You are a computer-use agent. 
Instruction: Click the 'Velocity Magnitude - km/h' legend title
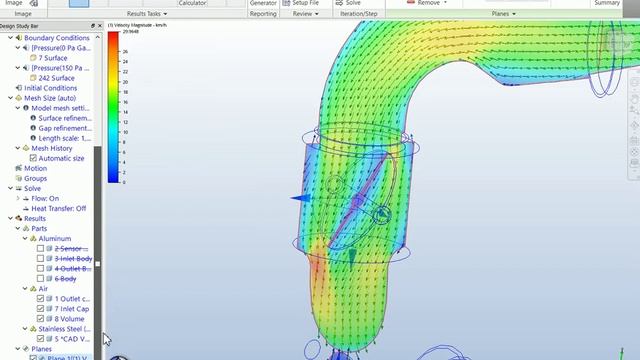tap(138, 25)
